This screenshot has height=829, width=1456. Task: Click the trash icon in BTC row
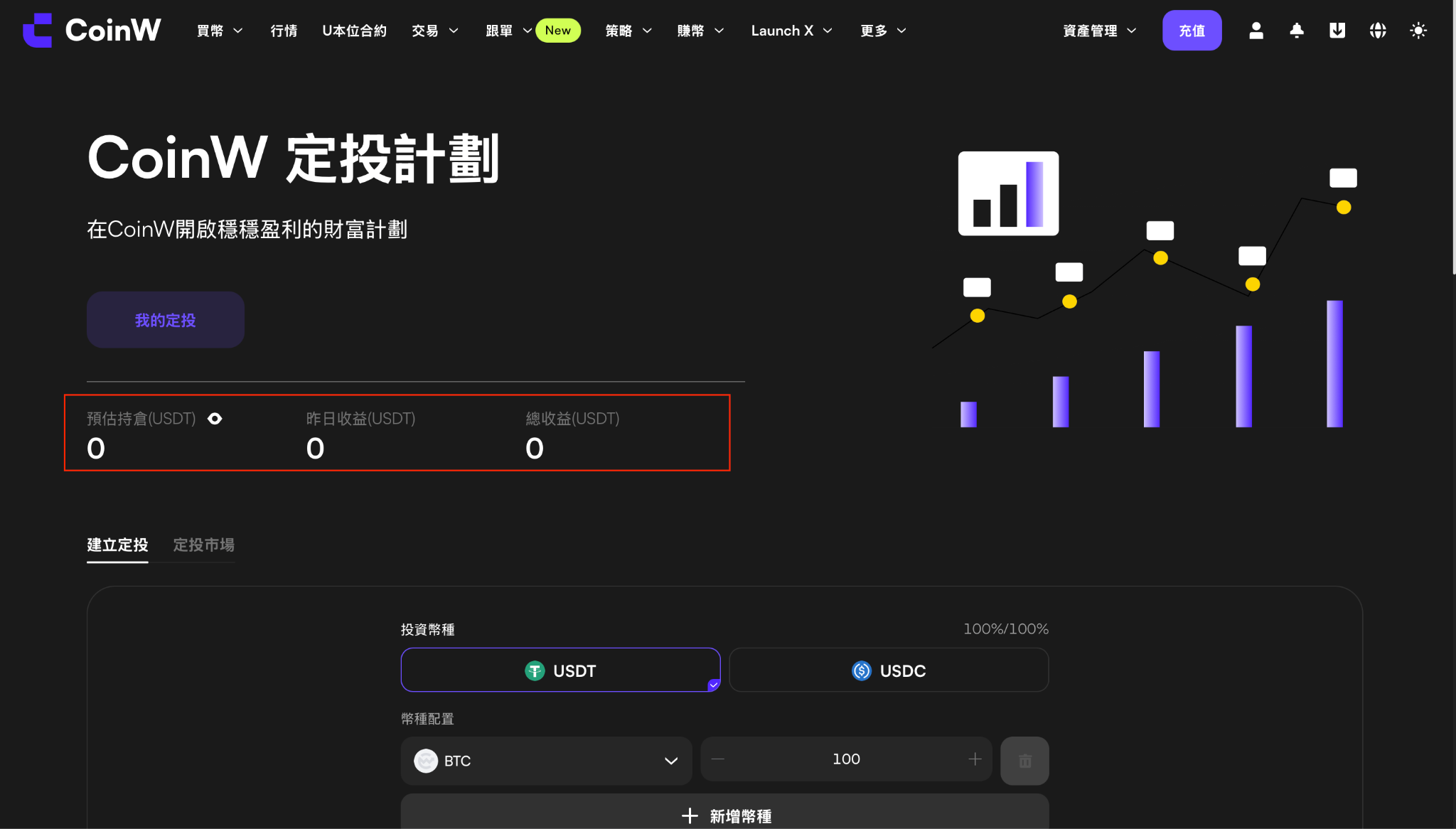tap(1024, 761)
